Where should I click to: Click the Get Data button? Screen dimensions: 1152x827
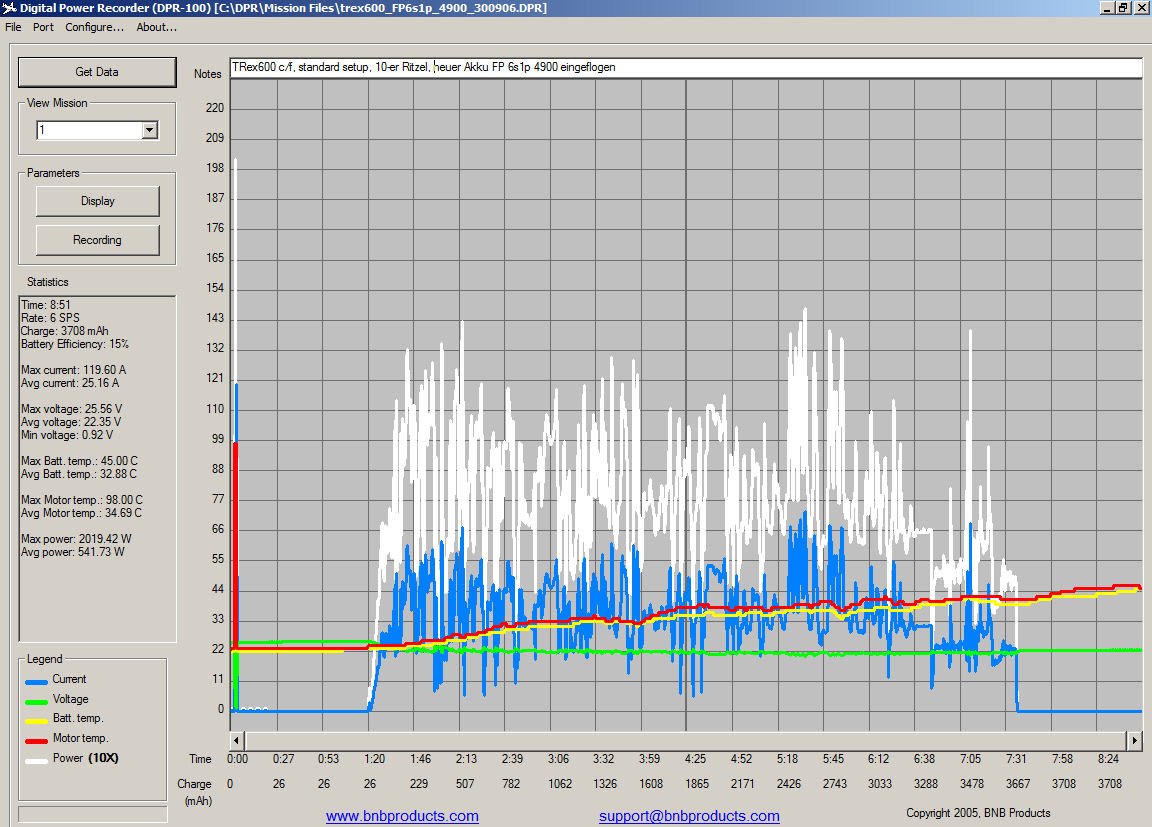(97, 72)
